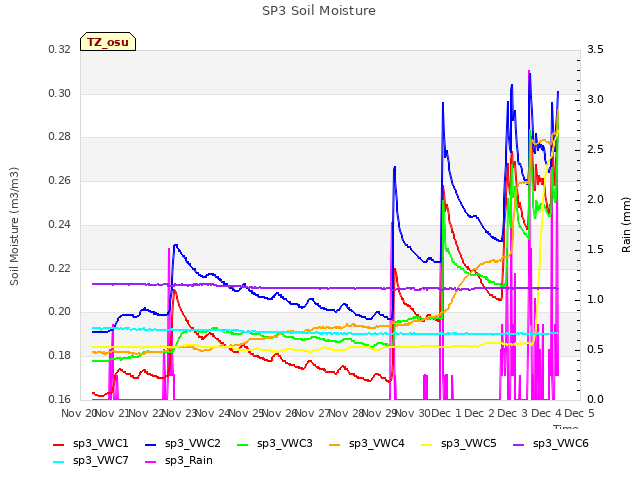Select legend label sp3_VWC3
Viewport: 640px width, 480px height.
(x=284, y=444)
